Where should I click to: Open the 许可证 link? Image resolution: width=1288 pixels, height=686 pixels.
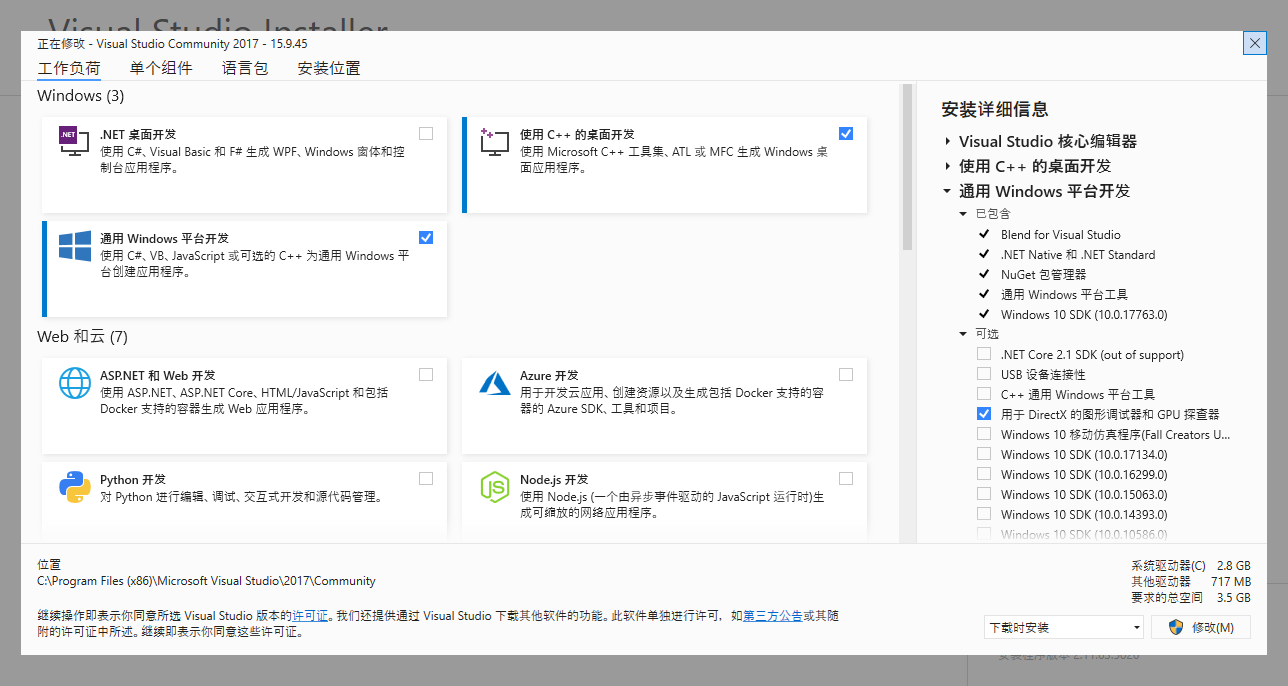tap(310, 616)
